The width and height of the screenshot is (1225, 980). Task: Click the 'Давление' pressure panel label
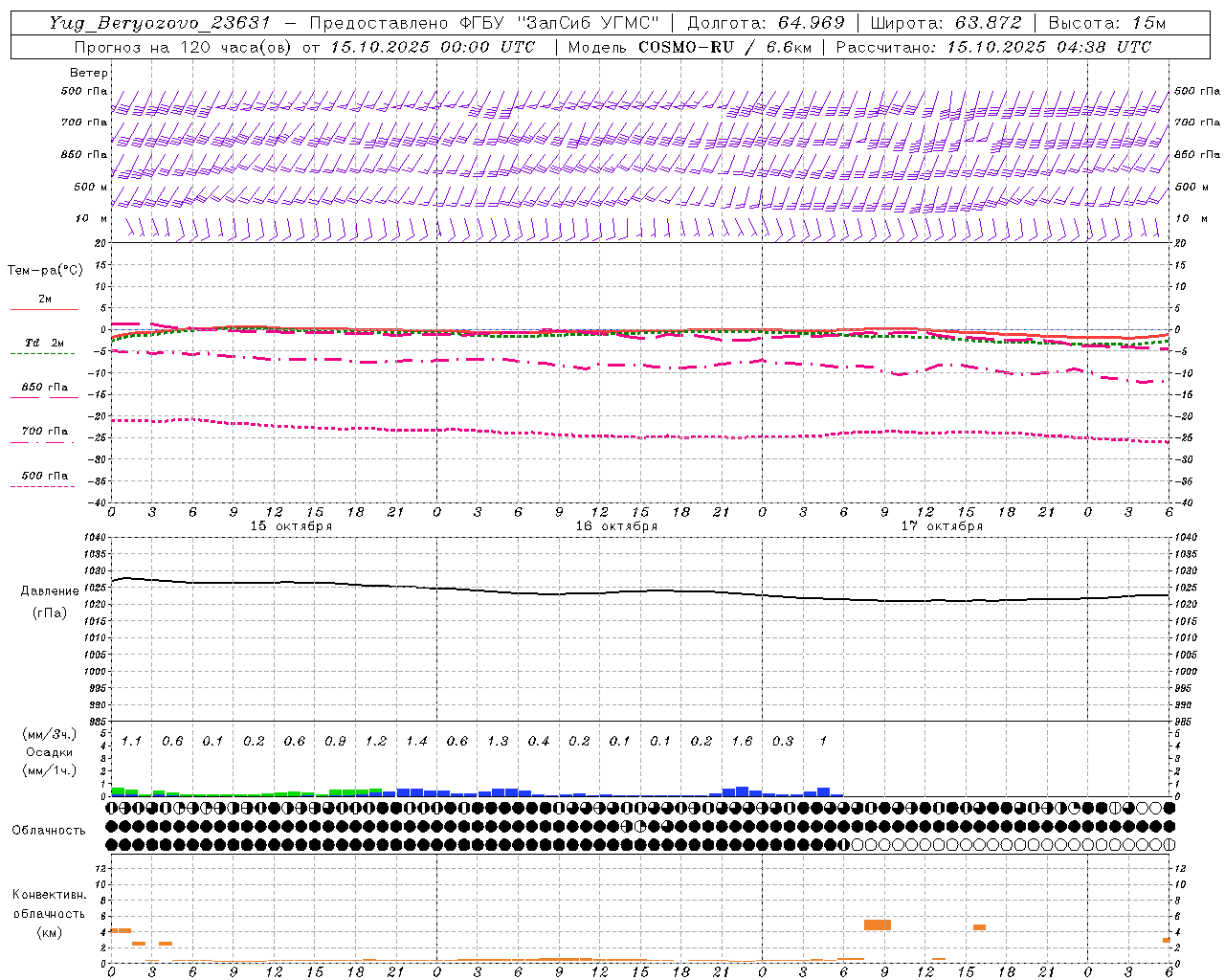click(x=50, y=591)
